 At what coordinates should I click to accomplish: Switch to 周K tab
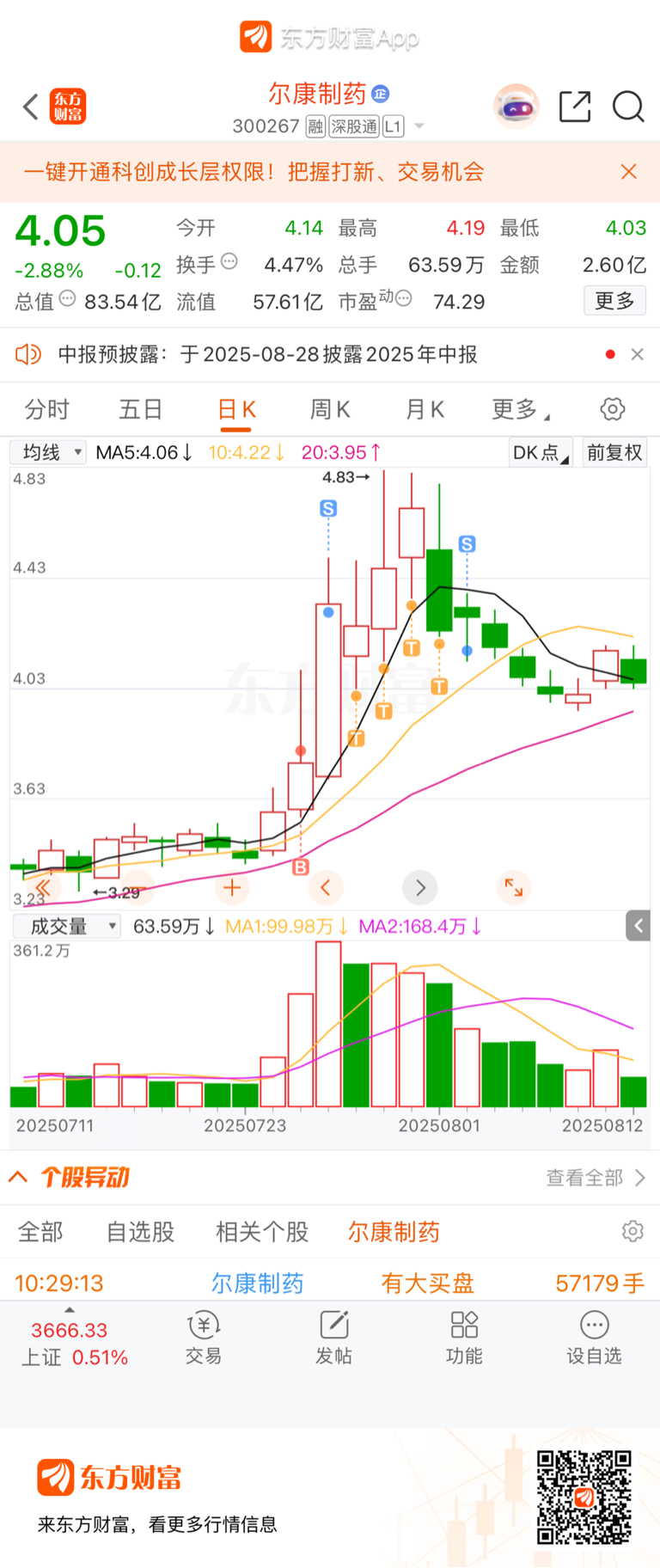coord(330,409)
